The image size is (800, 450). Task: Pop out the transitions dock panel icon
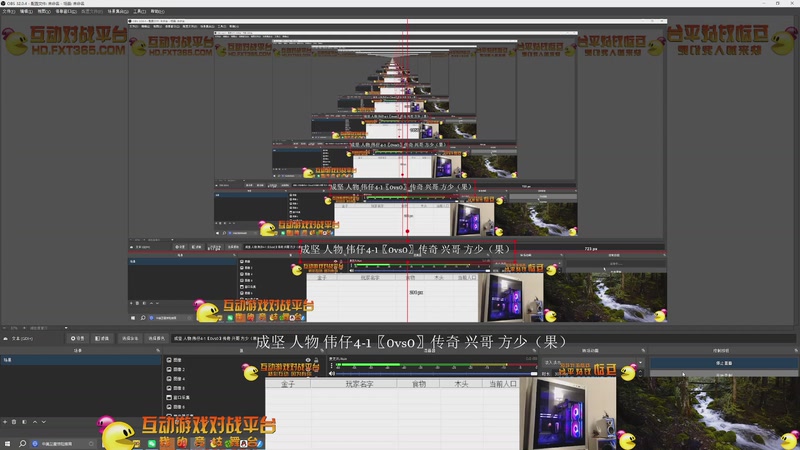pyautogui.click(x=643, y=351)
